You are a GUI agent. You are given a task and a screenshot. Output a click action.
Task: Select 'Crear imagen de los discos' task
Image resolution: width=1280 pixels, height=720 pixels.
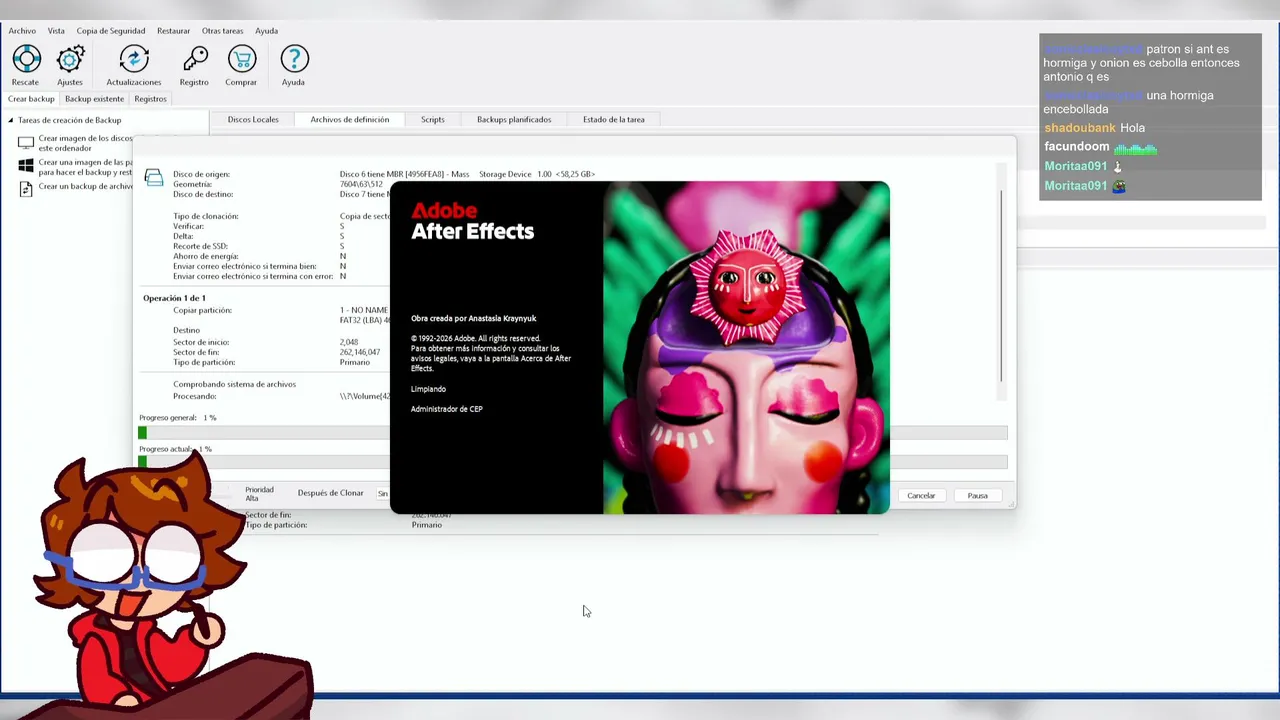(x=85, y=143)
